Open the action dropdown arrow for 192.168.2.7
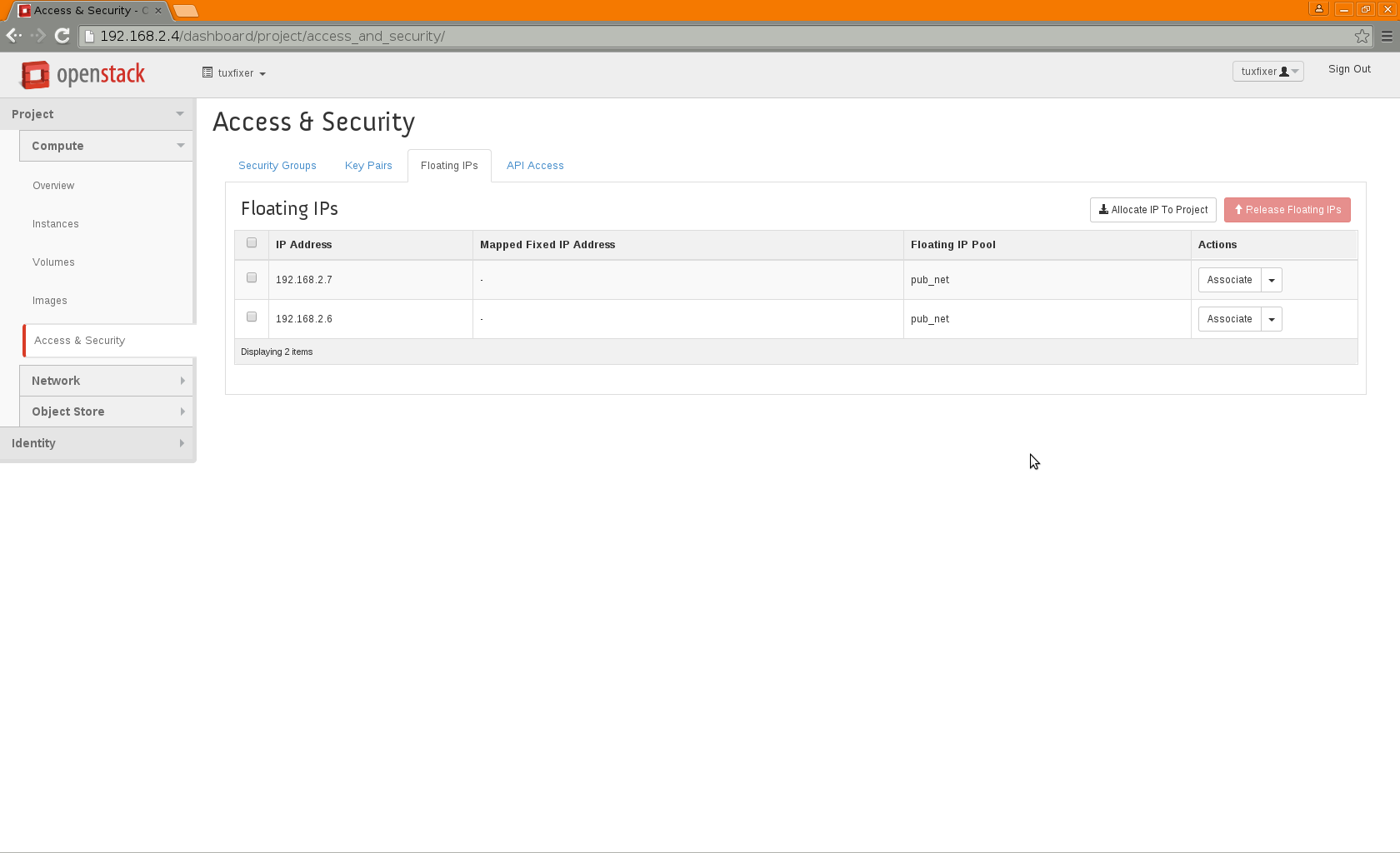 click(x=1271, y=281)
